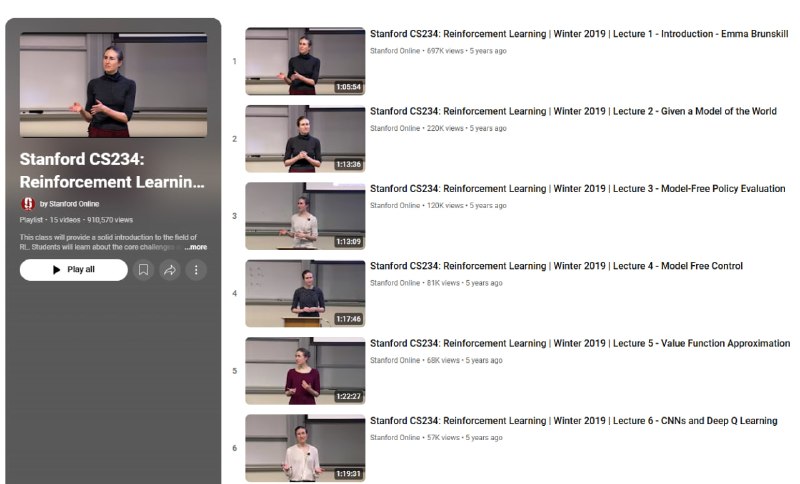Open Lecture 1 video thumbnail
800x484 pixels.
(305, 61)
